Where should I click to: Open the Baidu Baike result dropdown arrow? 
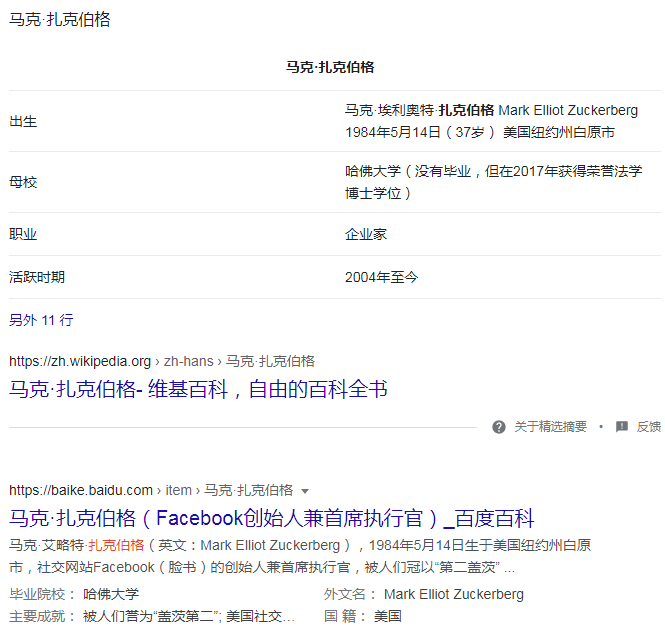[305, 491]
